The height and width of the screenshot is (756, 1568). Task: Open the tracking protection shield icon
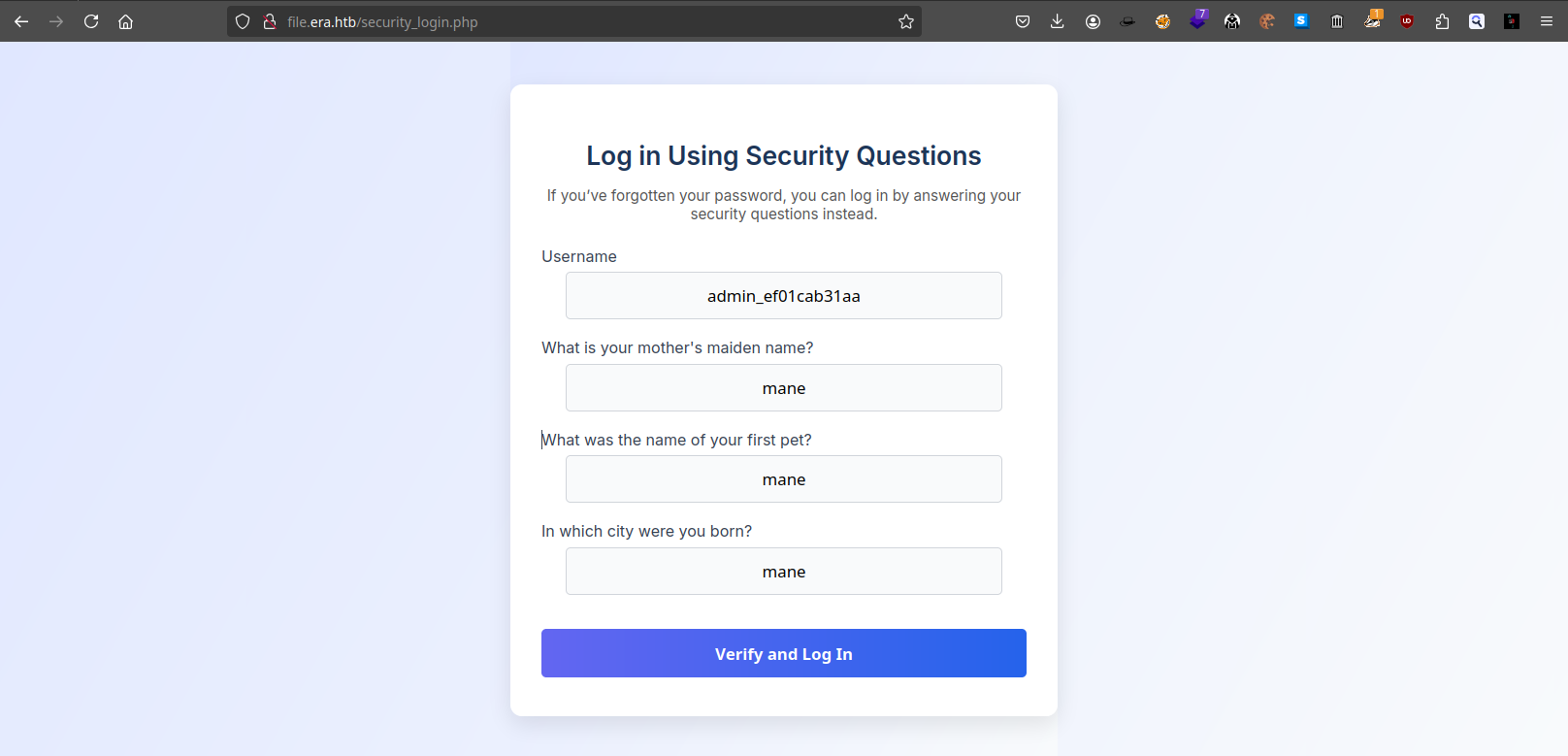click(x=243, y=21)
